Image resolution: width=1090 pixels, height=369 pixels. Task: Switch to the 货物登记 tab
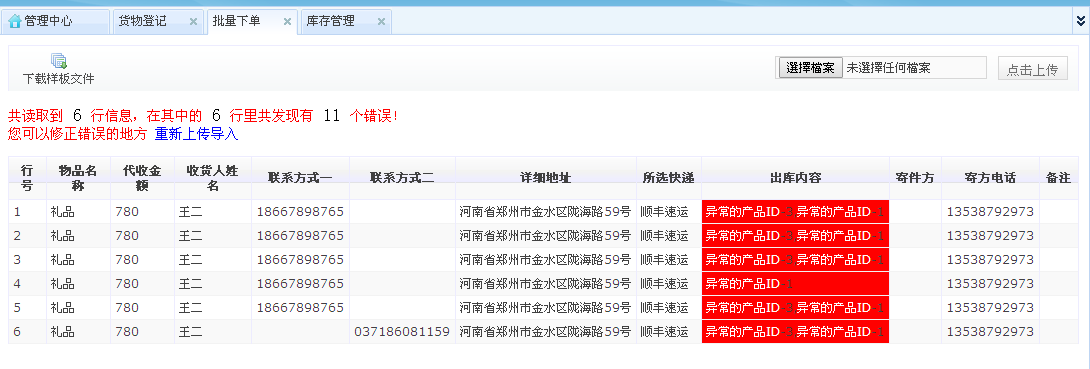(143, 22)
